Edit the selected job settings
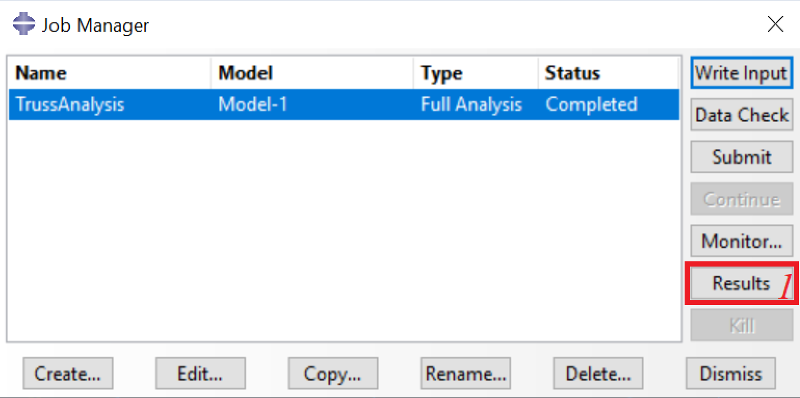 tap(201, 374)
